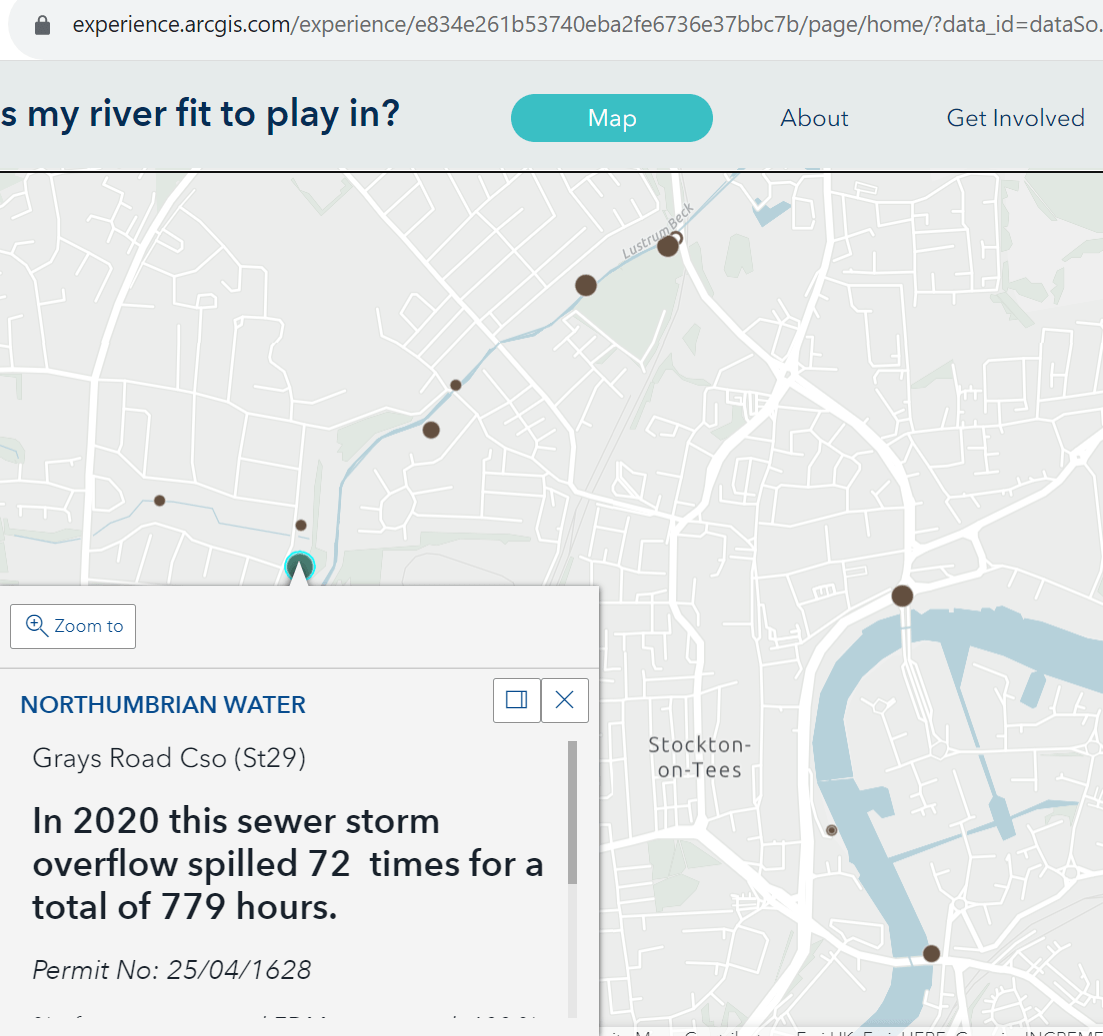The width and height of the screenshot is (1103, 1036).
Task: Click the padlock site info icon
Action: click(x=42, y=26)
